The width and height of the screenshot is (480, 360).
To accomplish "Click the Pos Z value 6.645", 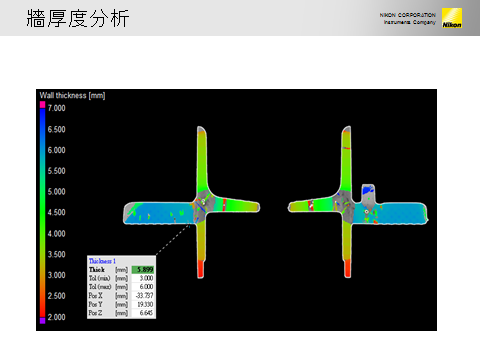I will [x=146, y=313].
